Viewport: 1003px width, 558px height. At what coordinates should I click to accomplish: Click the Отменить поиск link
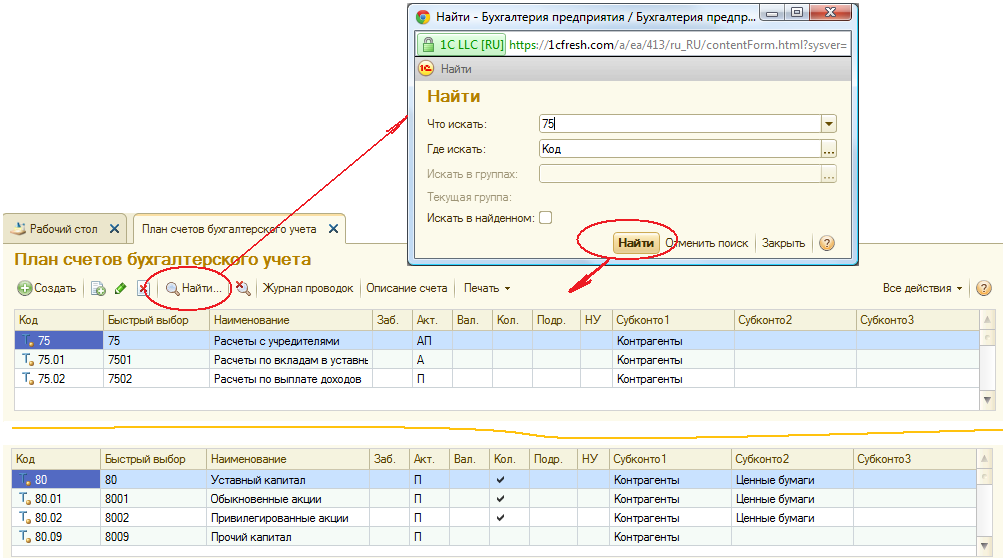[707, 243]
